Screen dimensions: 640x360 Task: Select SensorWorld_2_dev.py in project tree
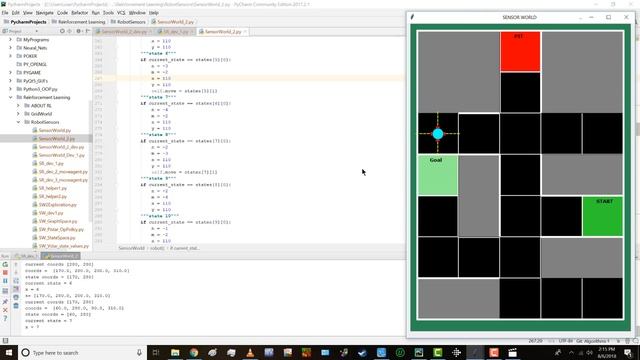pyautogui.click(x=61, y=147)
